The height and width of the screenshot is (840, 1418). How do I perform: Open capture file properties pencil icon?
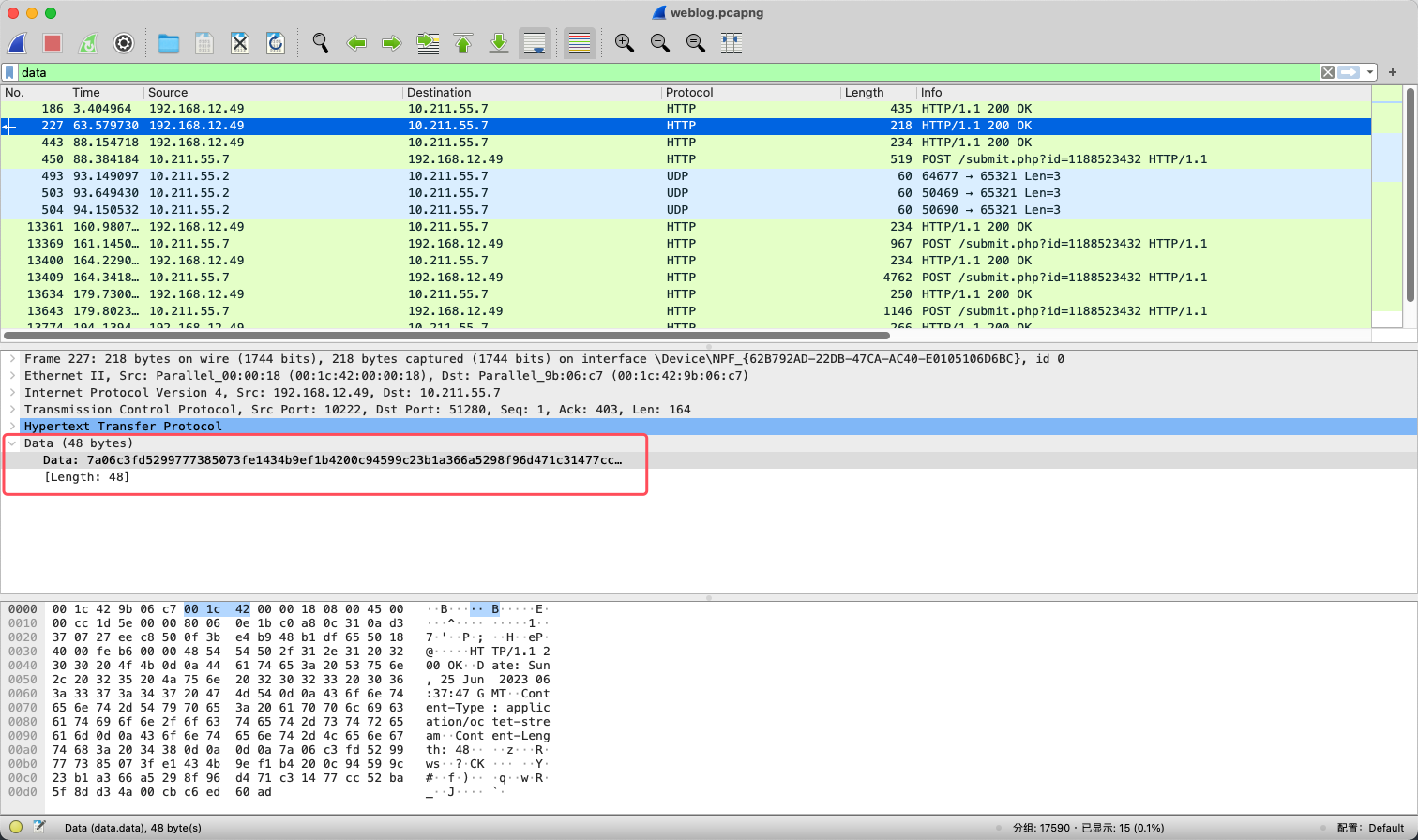pyautogui.click(x=39, y=827)
